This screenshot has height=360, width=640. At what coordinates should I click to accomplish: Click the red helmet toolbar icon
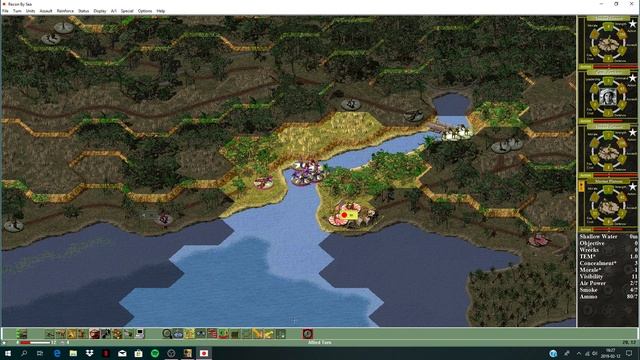[94, 334]
